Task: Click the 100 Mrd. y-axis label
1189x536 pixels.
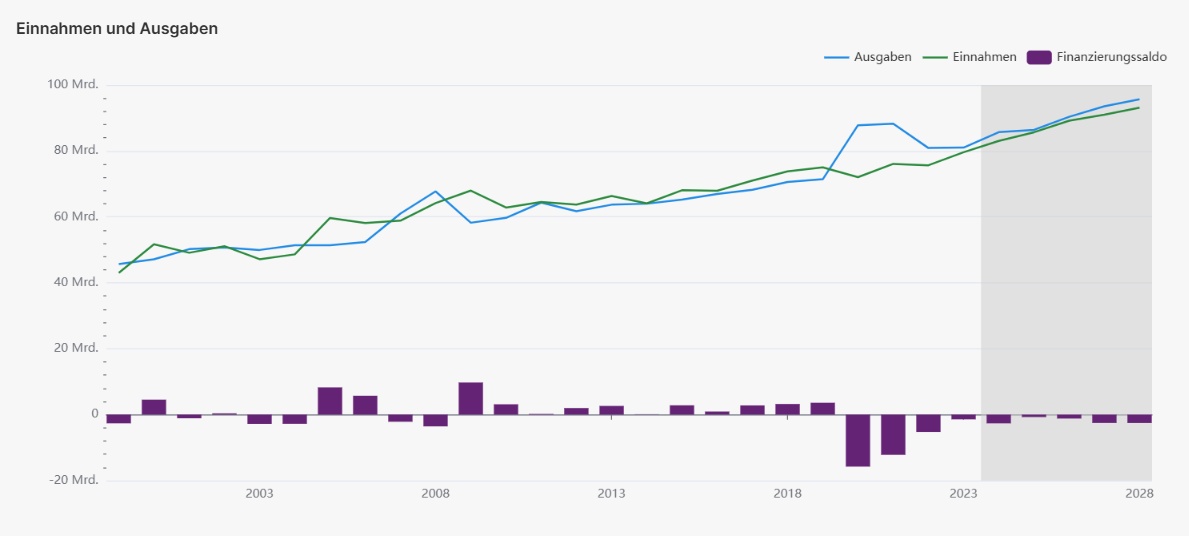Action: point(73,84)
